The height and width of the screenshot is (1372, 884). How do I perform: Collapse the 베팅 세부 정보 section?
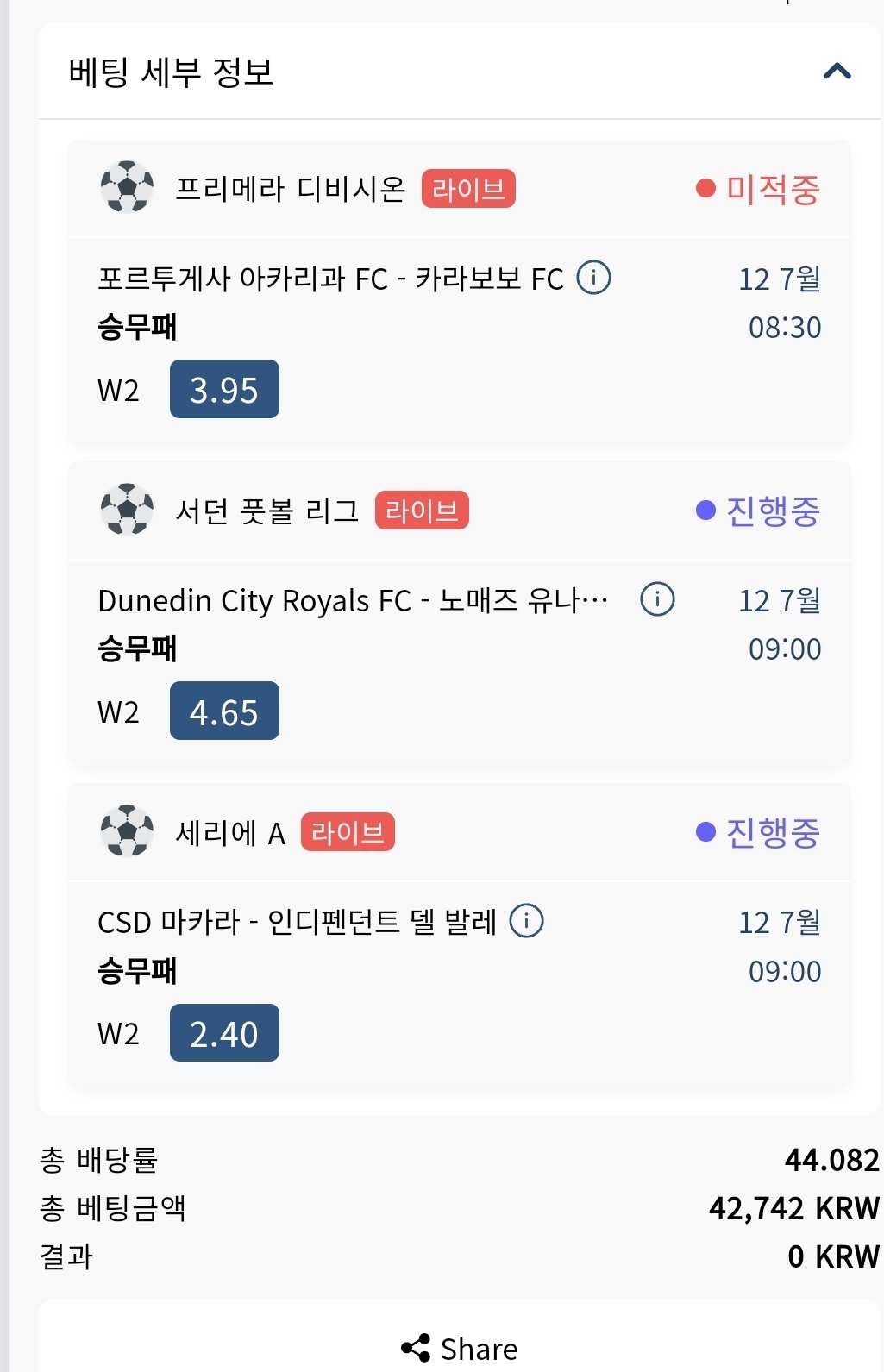pos(837,72)
